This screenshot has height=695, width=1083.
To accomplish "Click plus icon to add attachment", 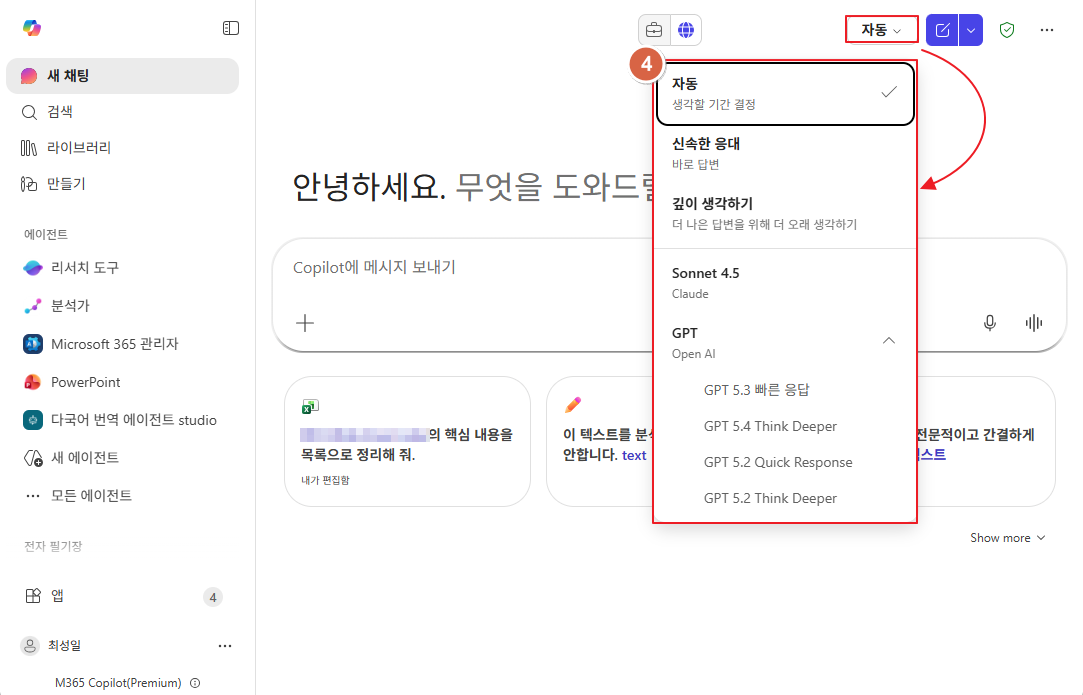I will point(305,323).
